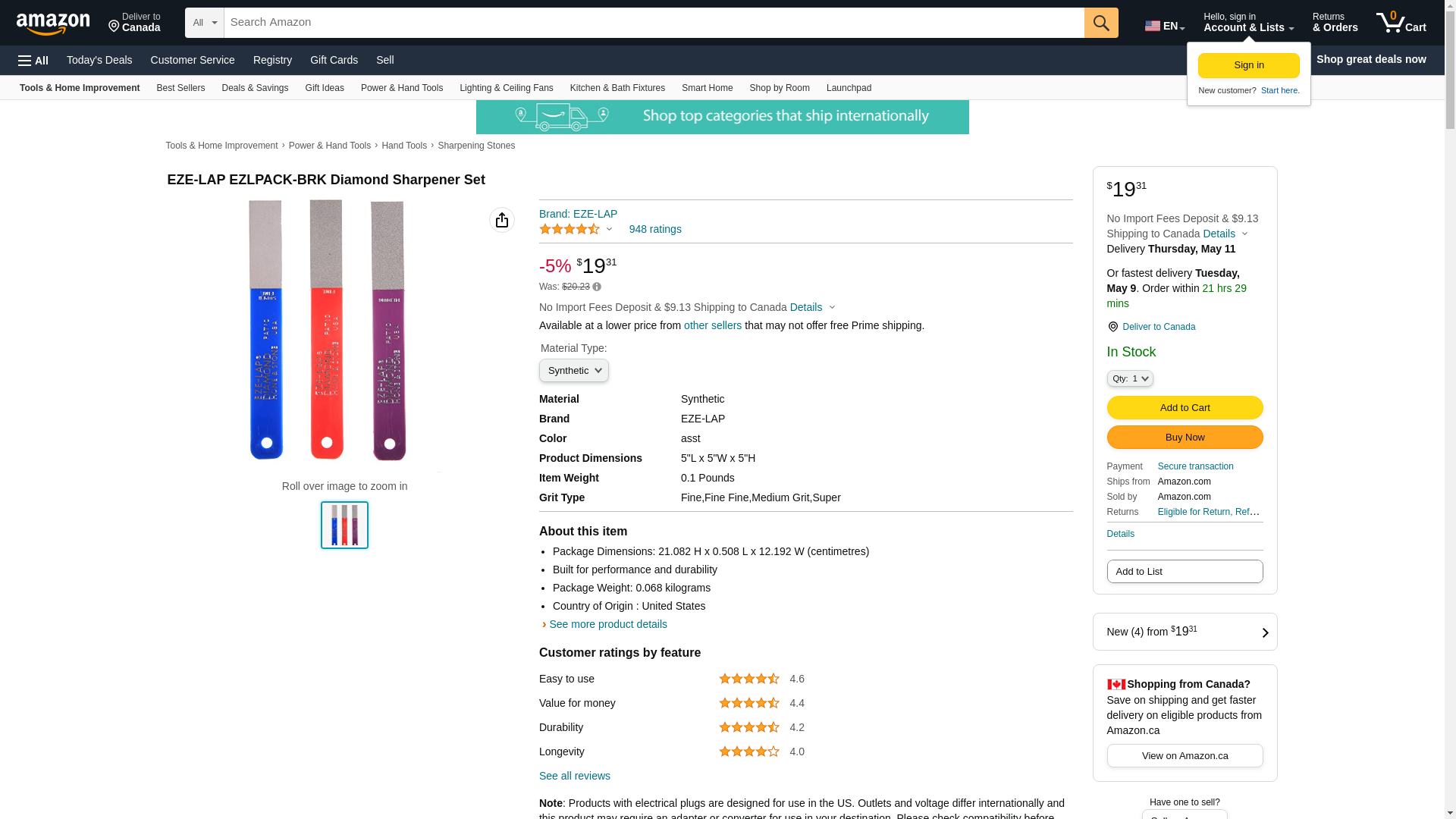
Task: Click the EN language flag selector
Action: 1165,25
